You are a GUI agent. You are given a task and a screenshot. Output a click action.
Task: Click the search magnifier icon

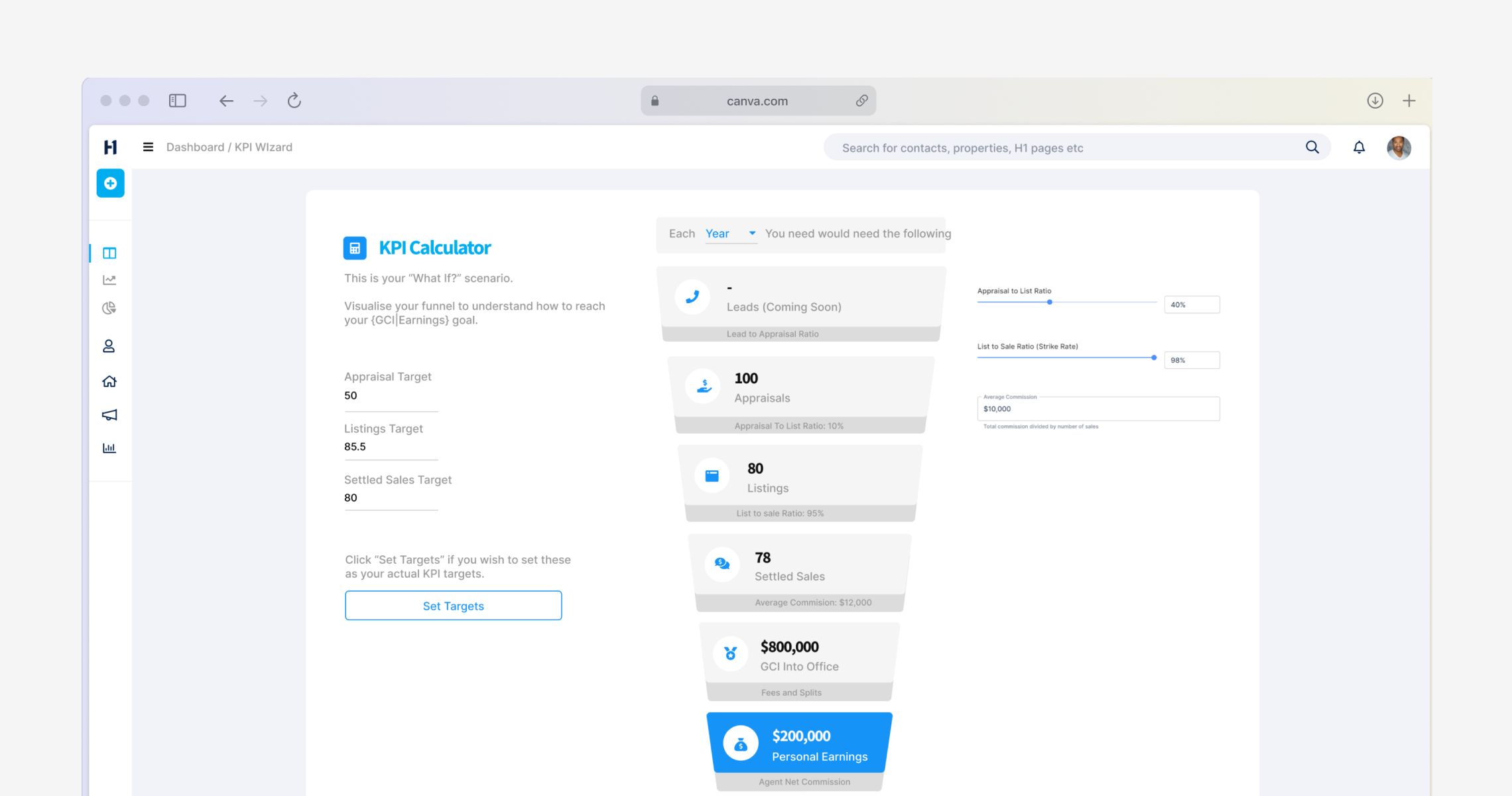(1312, 147)
